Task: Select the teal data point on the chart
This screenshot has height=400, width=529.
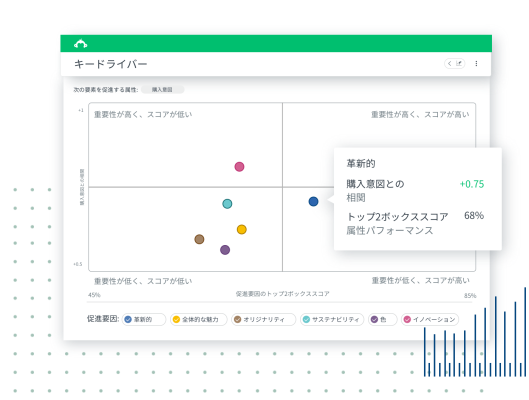Action: [x=227, y=204]
